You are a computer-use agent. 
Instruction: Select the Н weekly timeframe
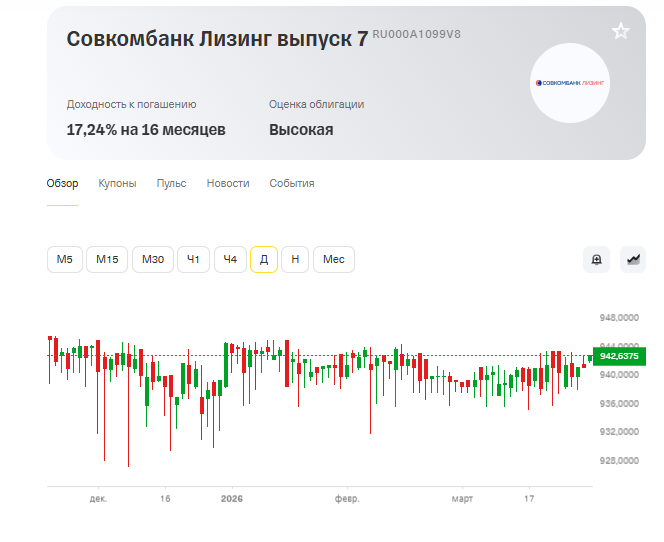click(x=295, y=260)
